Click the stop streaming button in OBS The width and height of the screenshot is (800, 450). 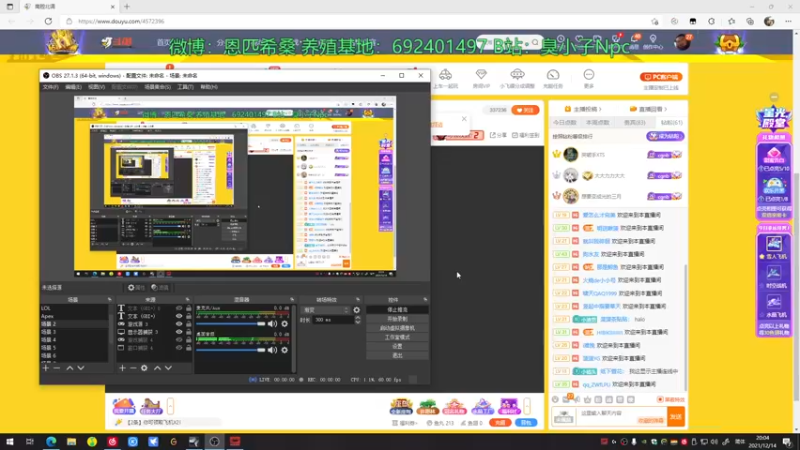[x=397, y=310]
